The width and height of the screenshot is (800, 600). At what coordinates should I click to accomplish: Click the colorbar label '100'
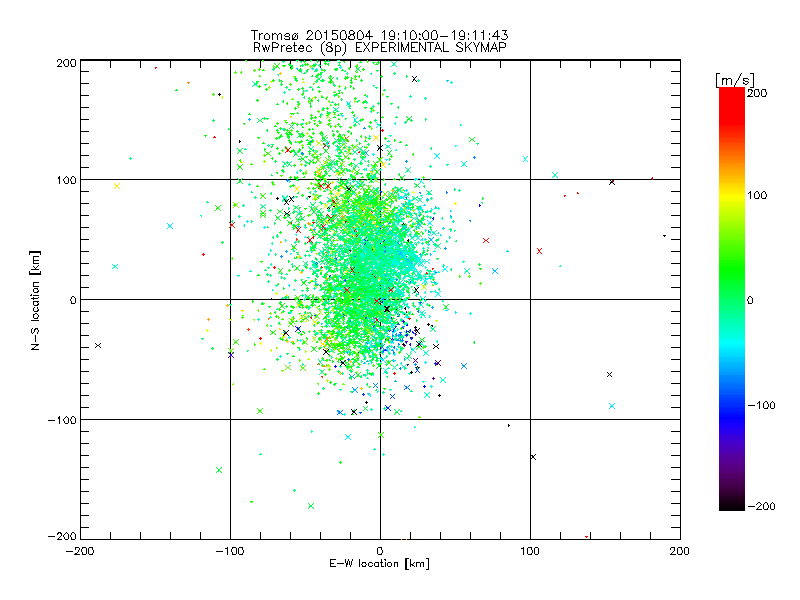757,195
